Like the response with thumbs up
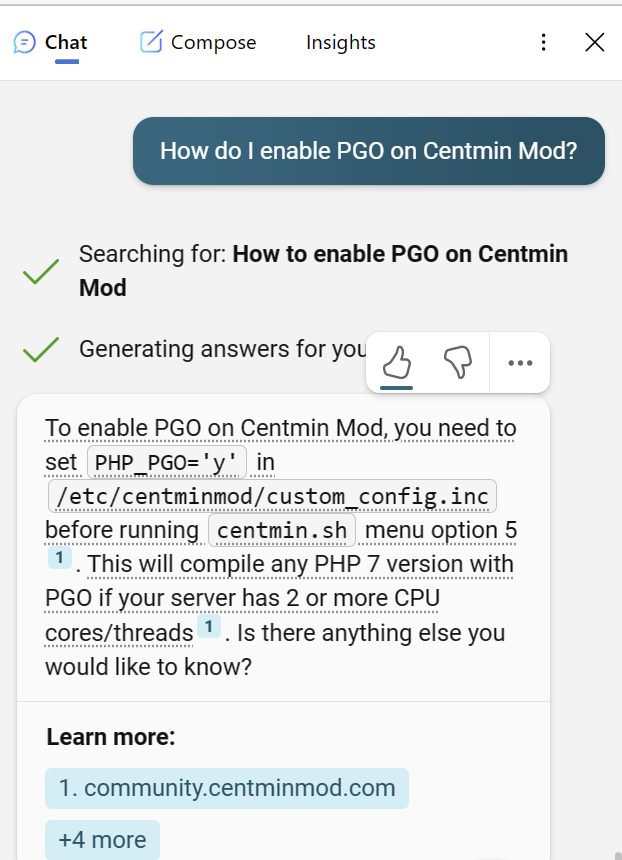 (397, 363)
